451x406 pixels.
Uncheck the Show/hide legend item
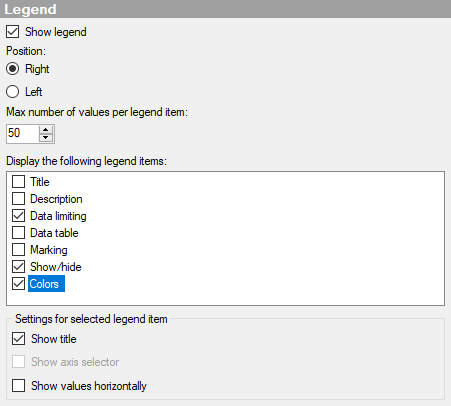tap(19, 267)
